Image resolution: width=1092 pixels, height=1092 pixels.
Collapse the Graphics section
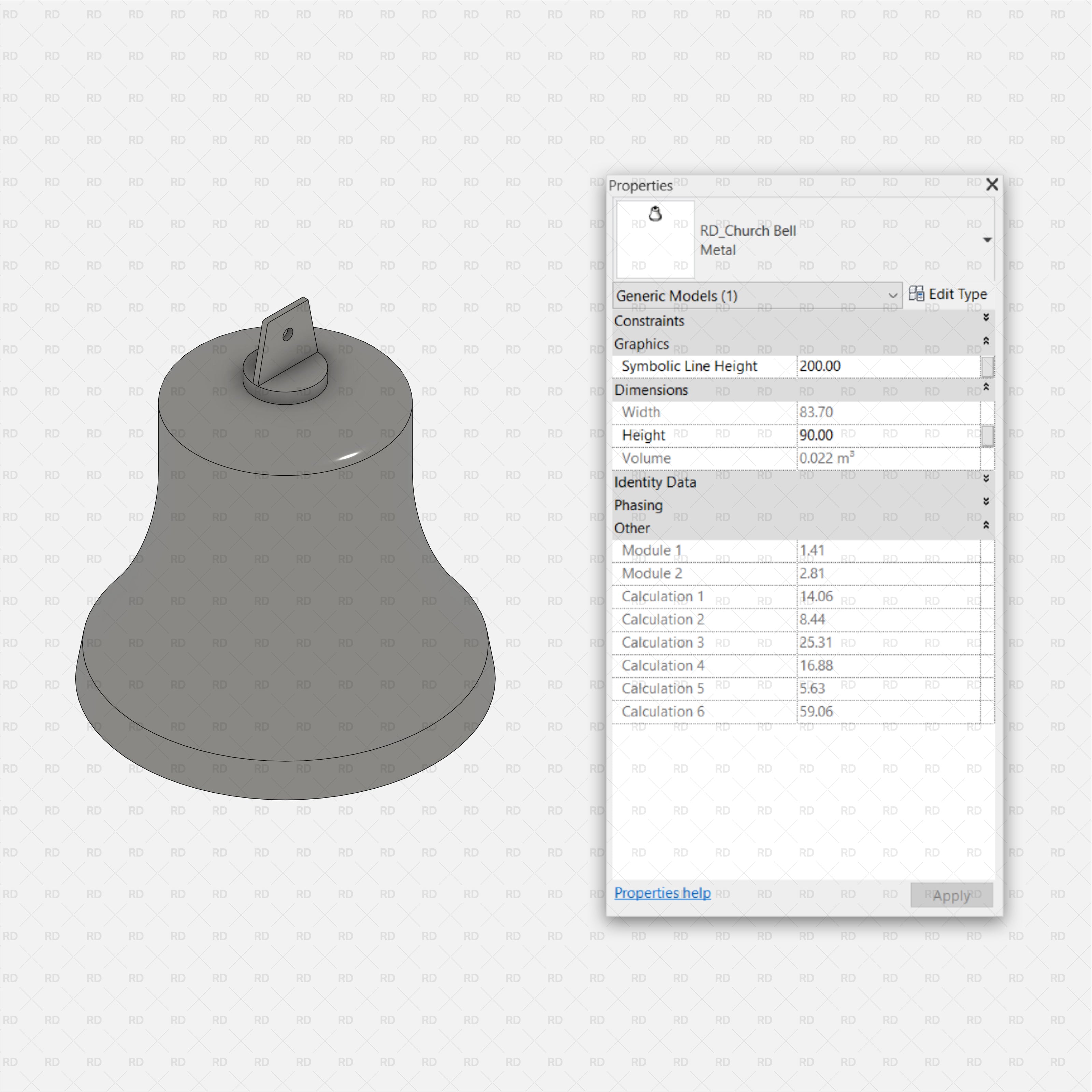(x=985, y=341)
